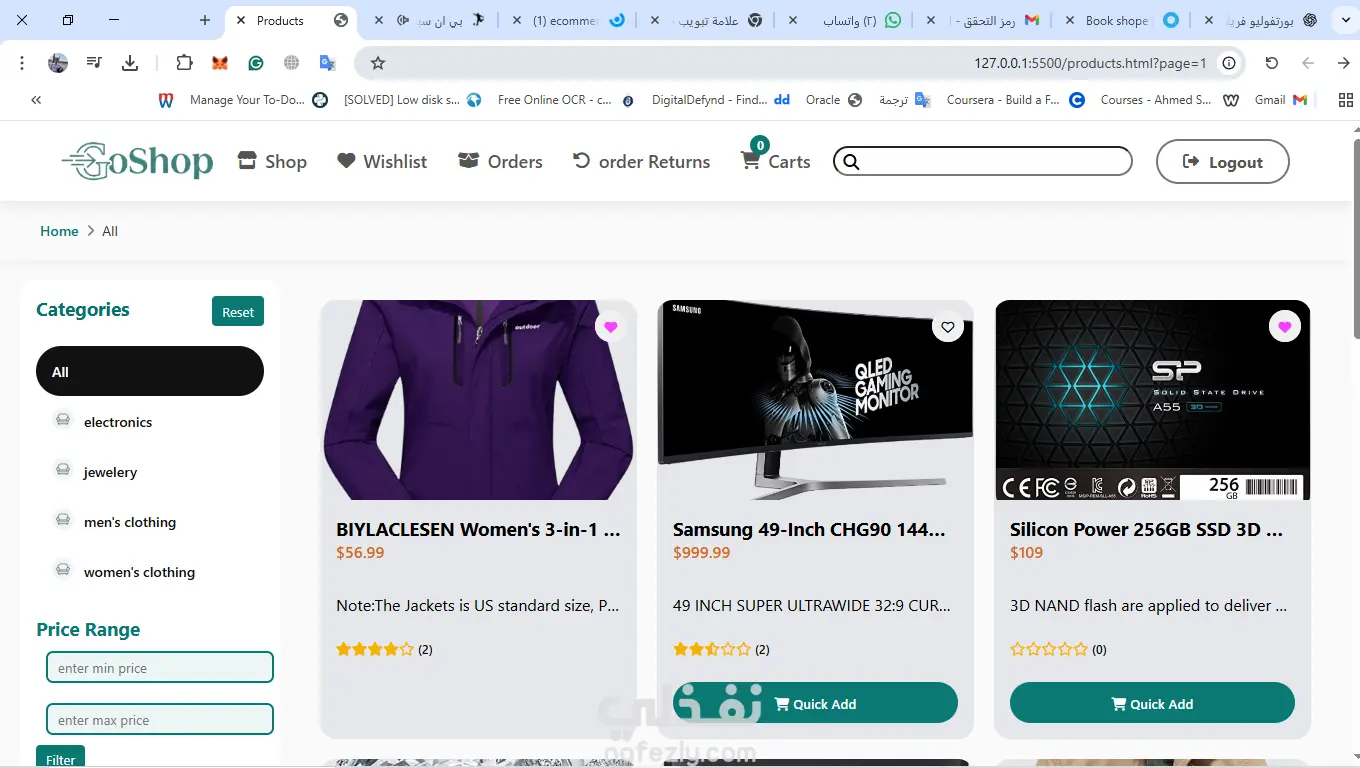The width and height of the screenshot is (1360, 768).
Task: View site information icon in address bar
Action: [1229, 63]
